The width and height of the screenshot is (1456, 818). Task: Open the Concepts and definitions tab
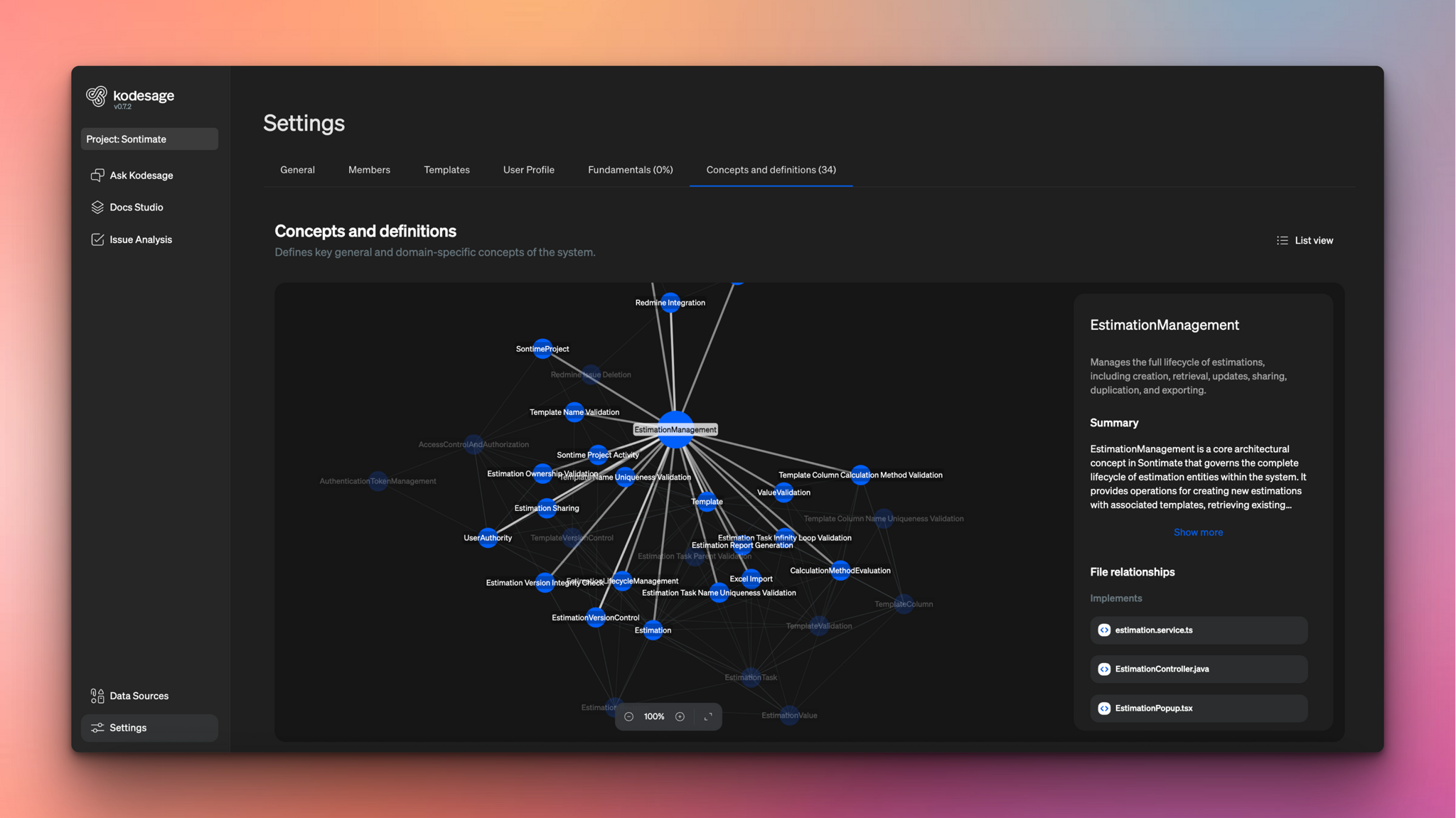pyautogui.click(x=771, y=170)
